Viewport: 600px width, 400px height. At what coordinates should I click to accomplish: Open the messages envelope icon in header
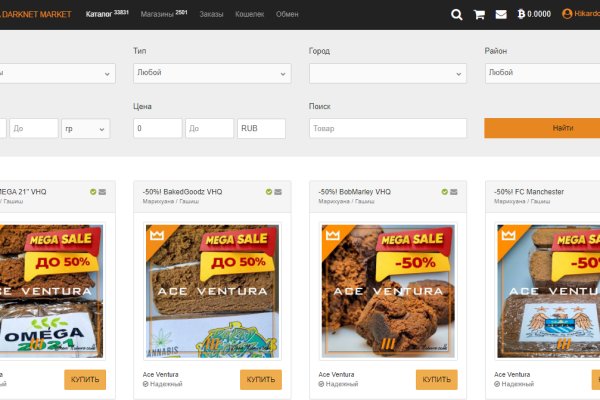pos(501,15)
